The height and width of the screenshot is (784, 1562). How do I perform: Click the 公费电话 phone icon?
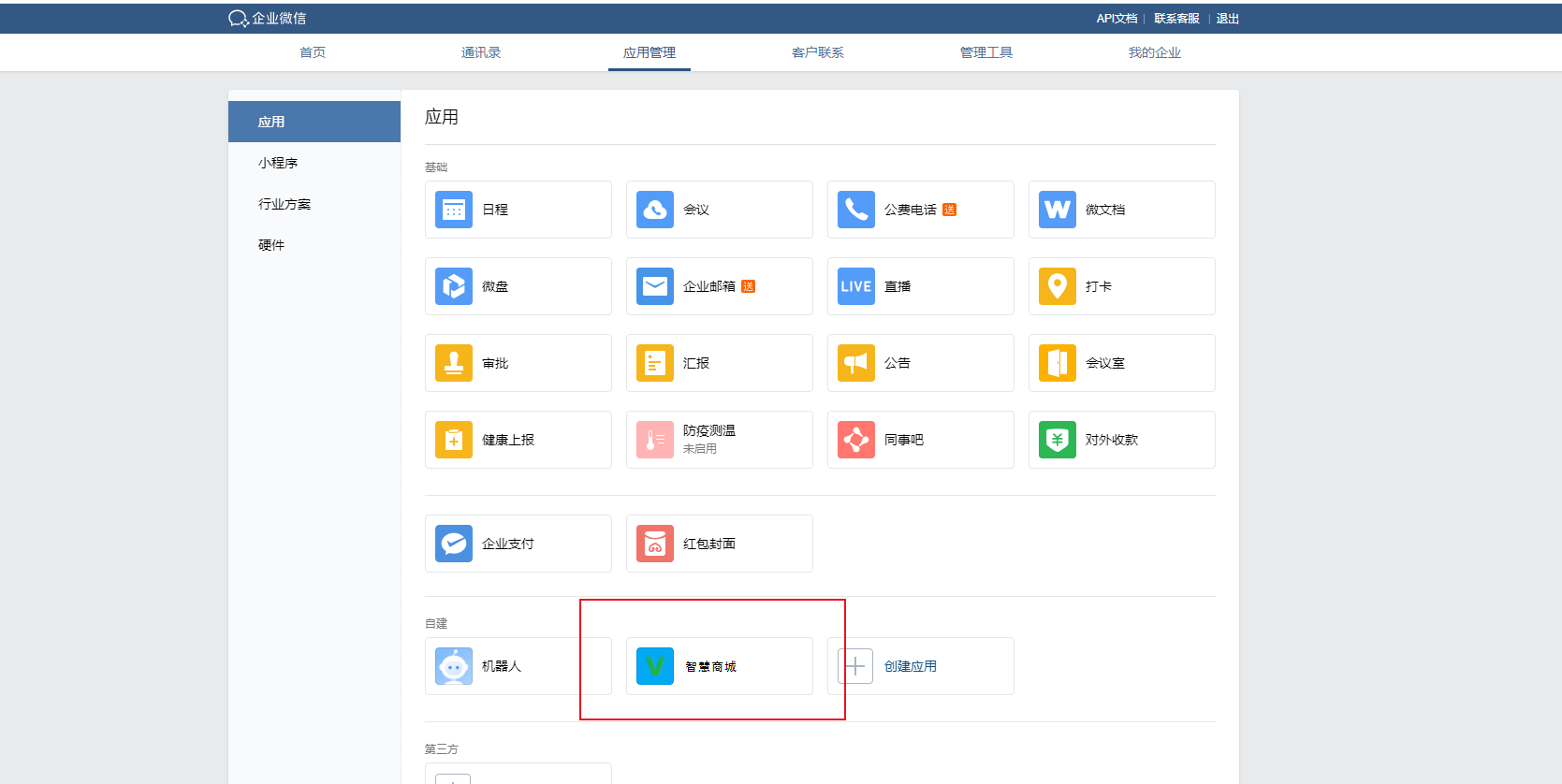coord(856,210)
